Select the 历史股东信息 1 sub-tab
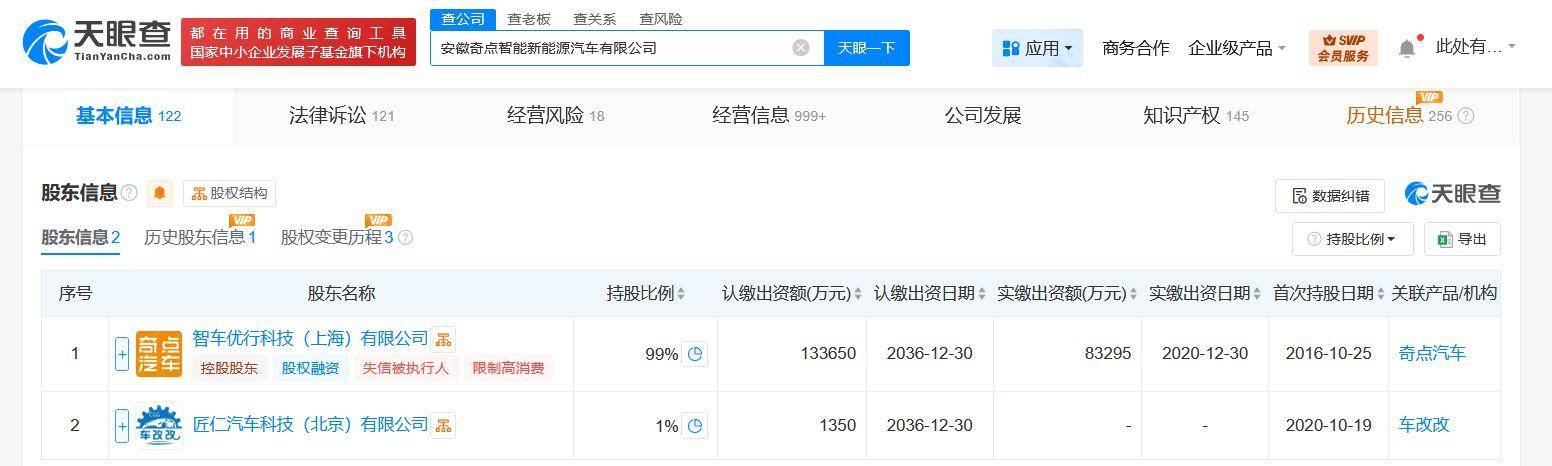This screenshot has height=466, width=1552. tap(200, 238)
